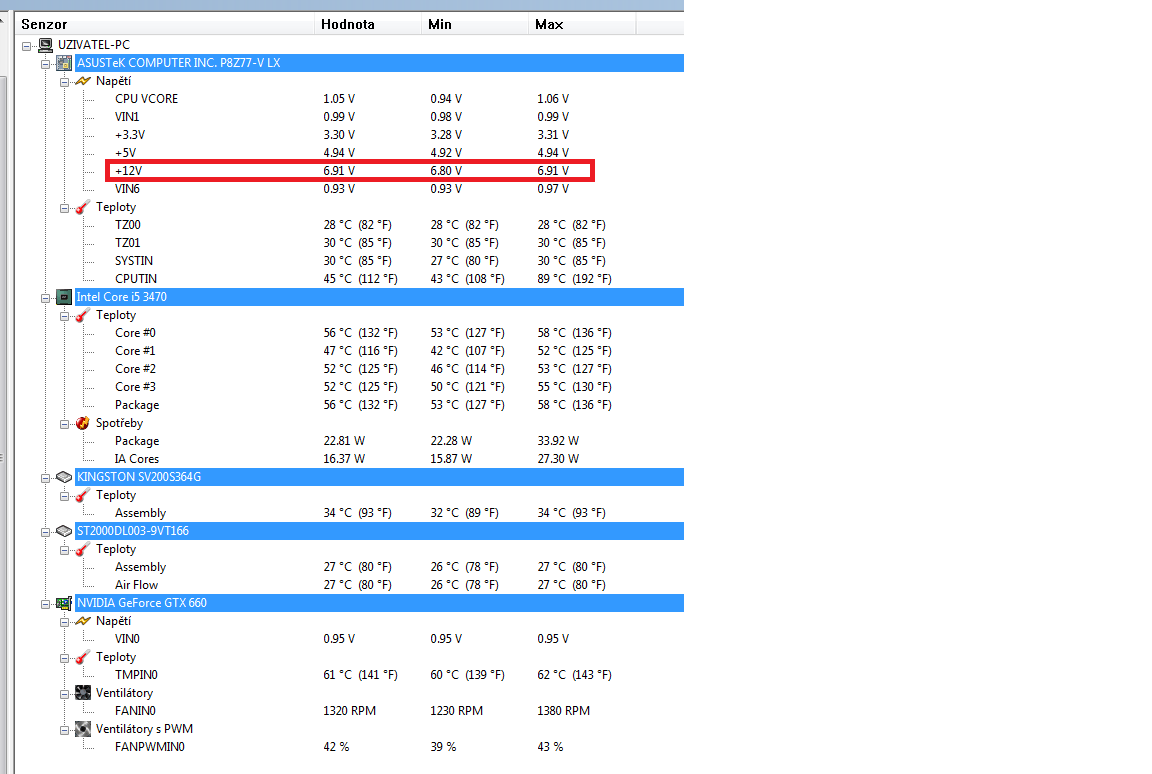
Task: Collapse Teploty group under KINGSTON
Action: [x=65, y=496]
